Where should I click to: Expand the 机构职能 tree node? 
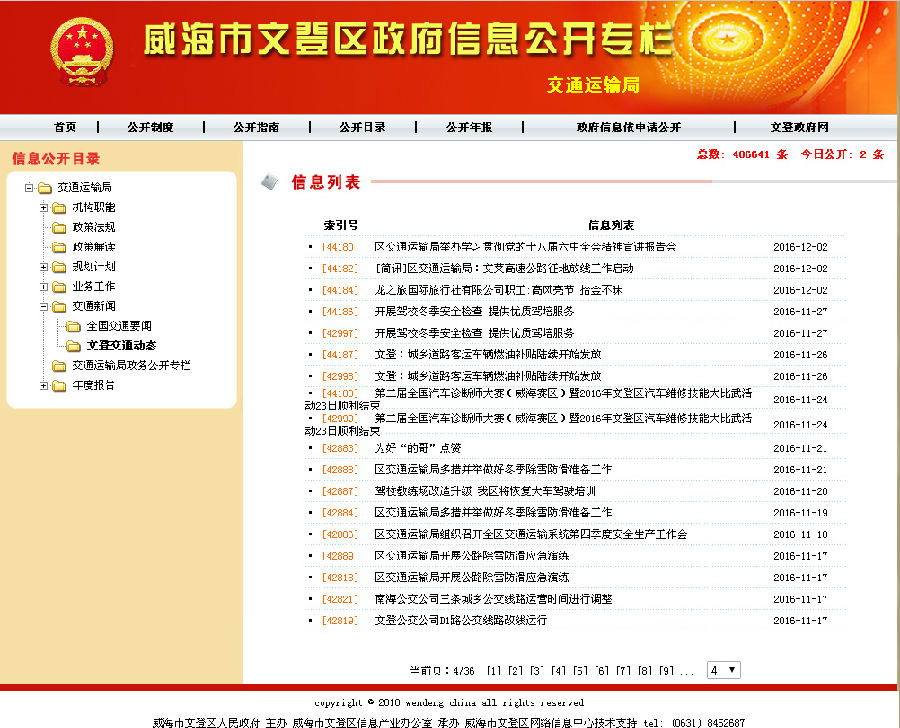pyautogui.click(x=44, y=206)
